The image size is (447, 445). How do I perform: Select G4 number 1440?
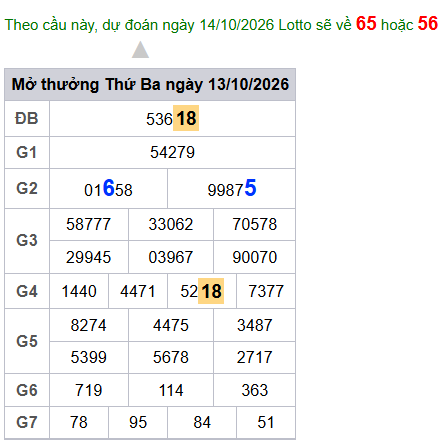pyautogui.click(x=79, y=291)
